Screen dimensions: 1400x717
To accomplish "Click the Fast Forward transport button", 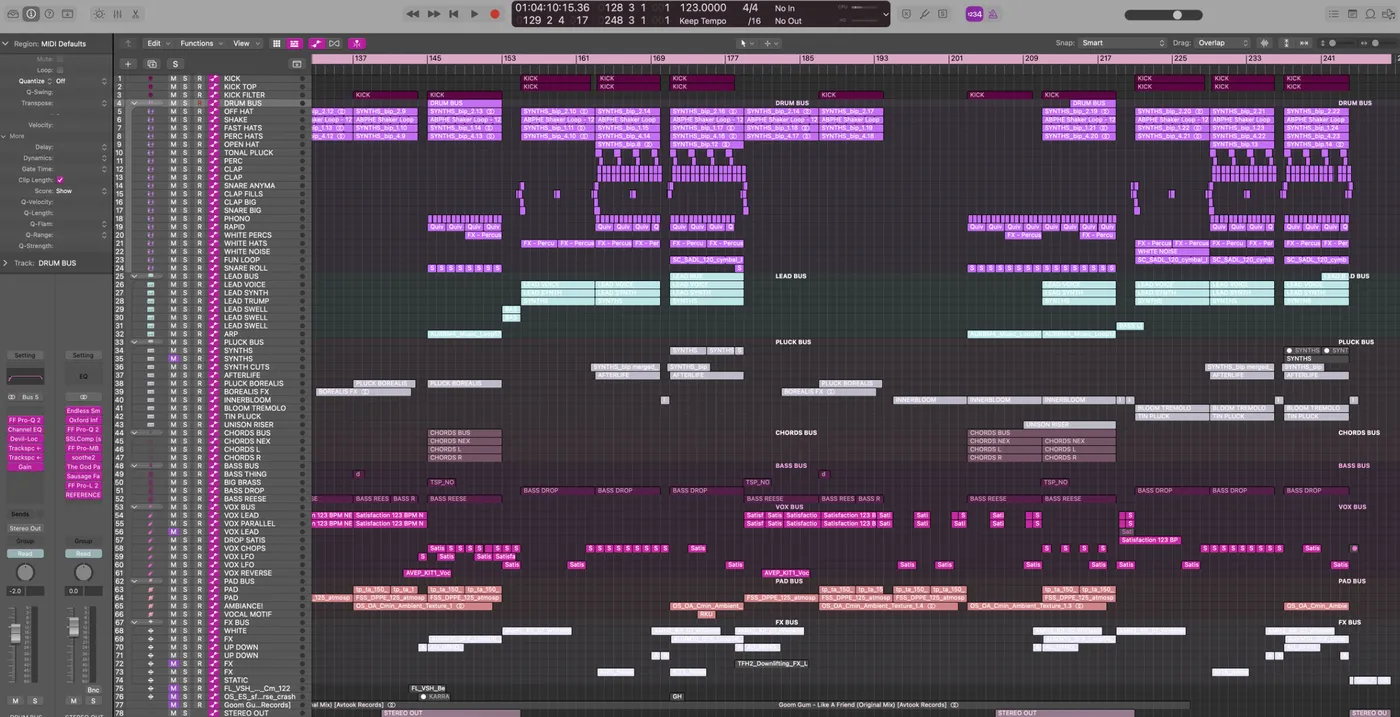I will pyautogui.click(x=433, y=14).
